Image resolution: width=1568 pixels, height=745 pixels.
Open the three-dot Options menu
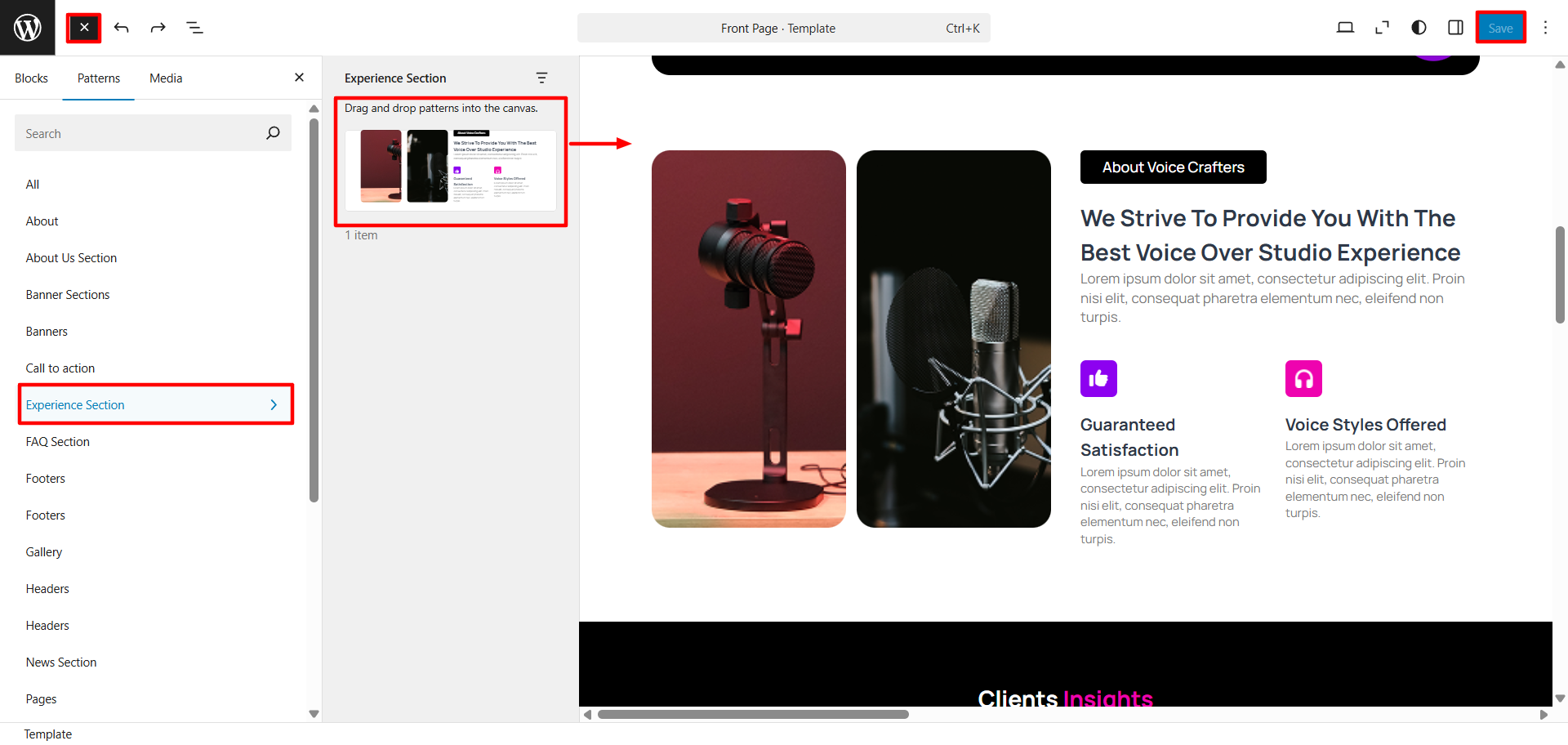pyautogui.click(x=1545, y=28)
